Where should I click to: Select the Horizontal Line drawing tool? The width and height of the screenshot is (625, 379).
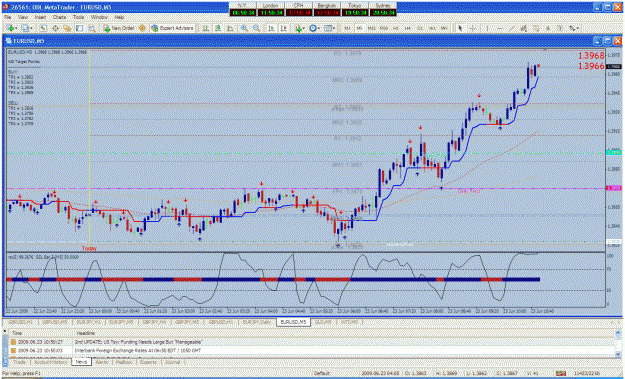pyautogui.click(x=499, y=28)
